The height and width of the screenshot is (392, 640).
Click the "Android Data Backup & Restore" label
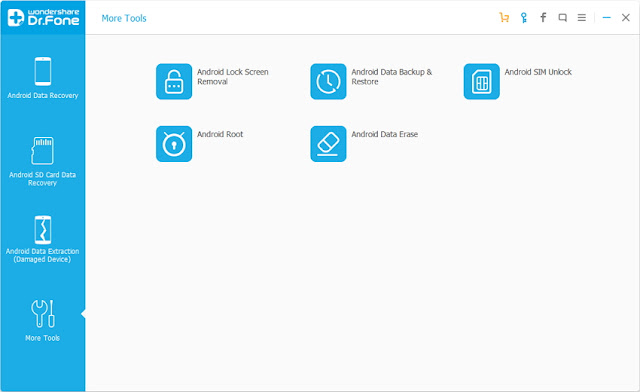click(x=391, y=77)
